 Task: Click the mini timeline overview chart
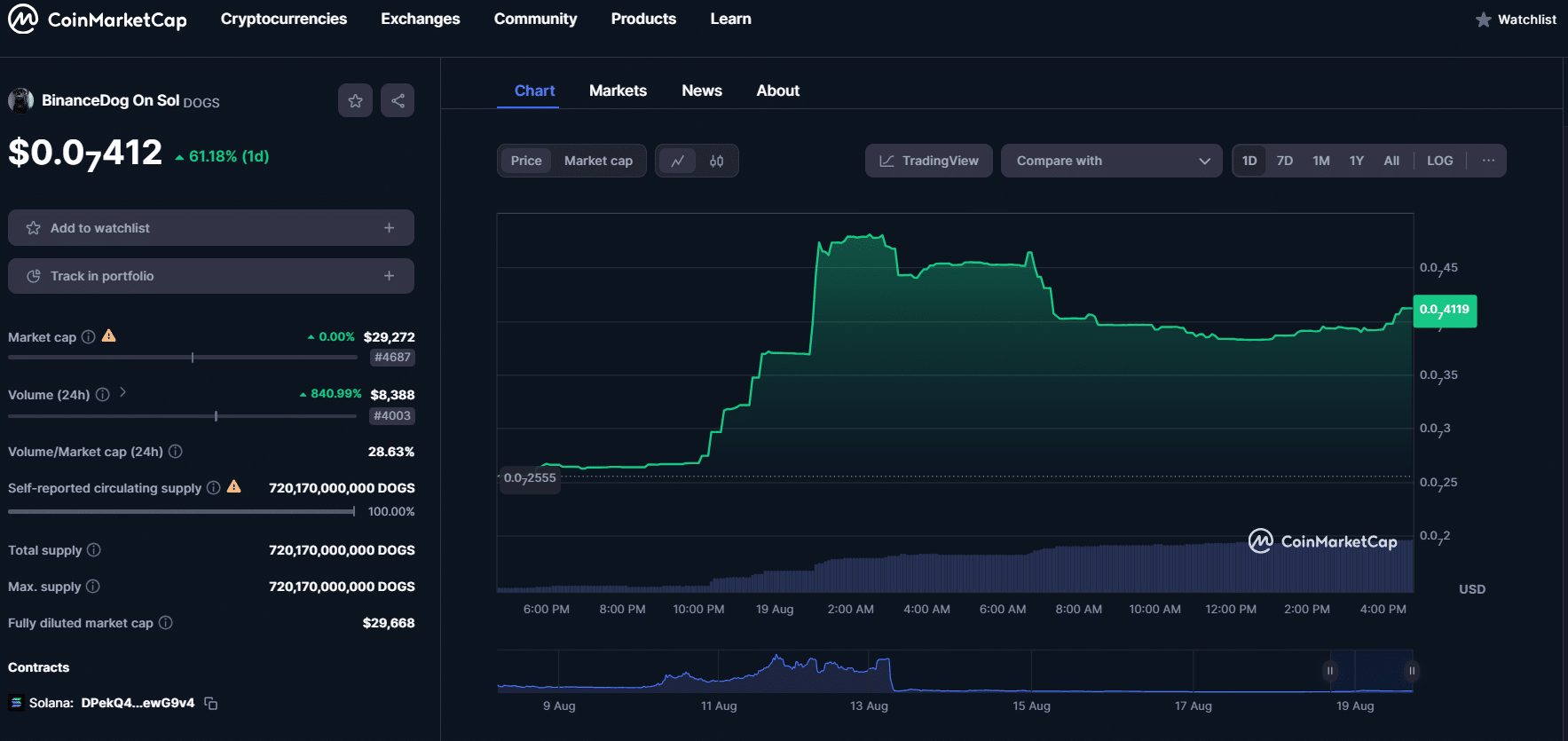pos(955,671)
